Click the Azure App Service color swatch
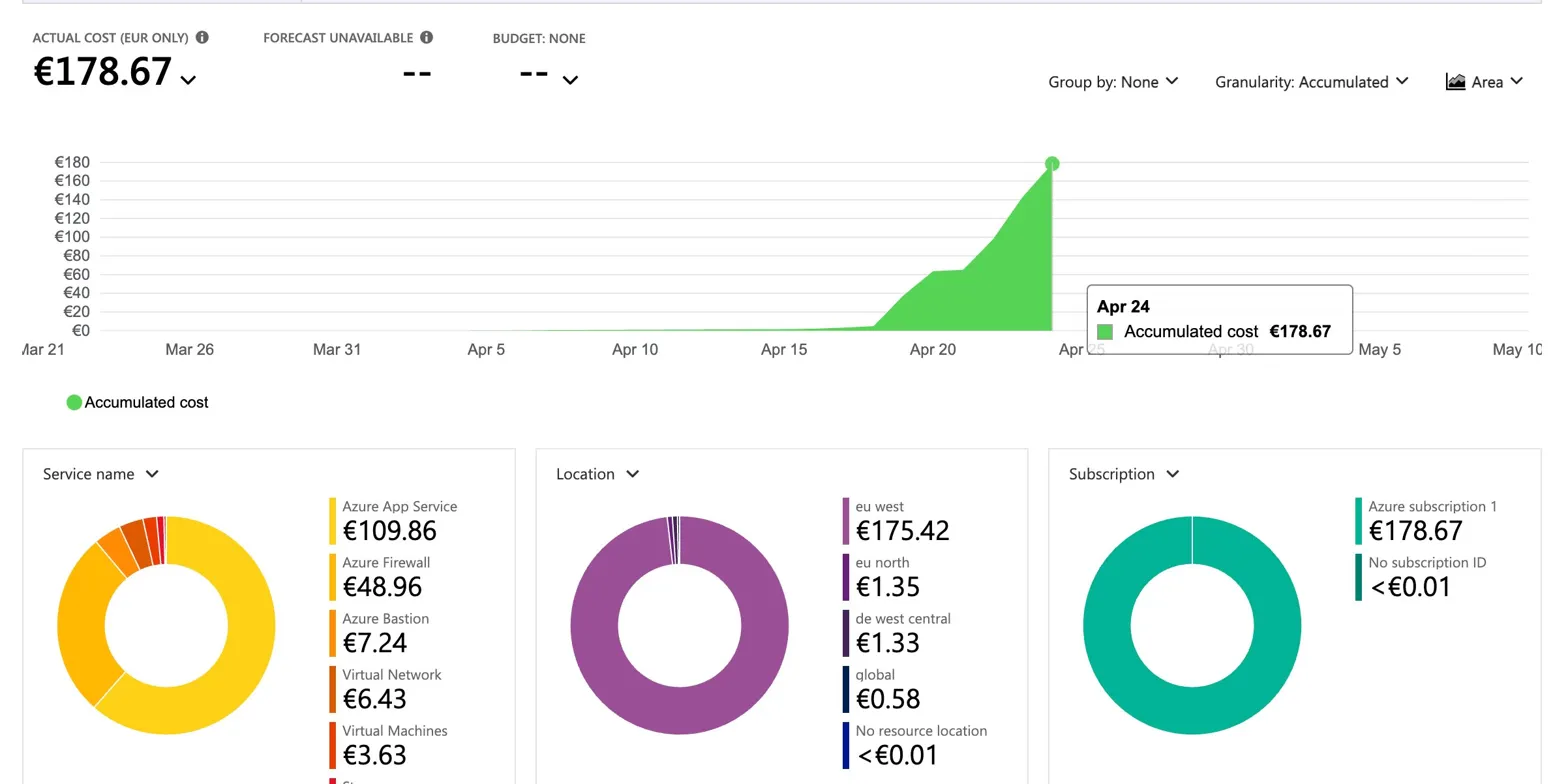 tap(333, 521)
